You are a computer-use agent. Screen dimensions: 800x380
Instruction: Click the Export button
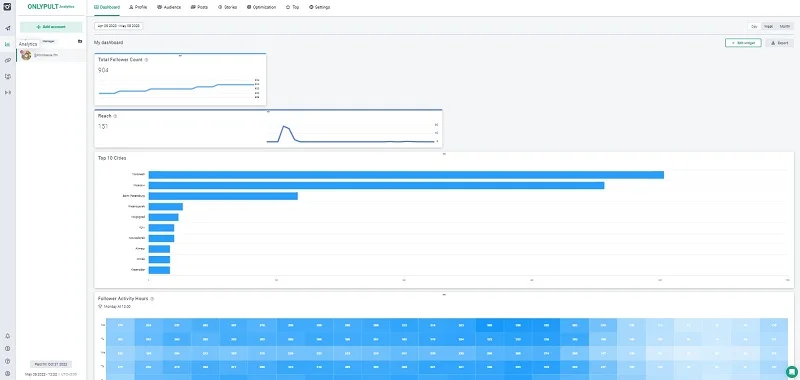tap(780, 43)
